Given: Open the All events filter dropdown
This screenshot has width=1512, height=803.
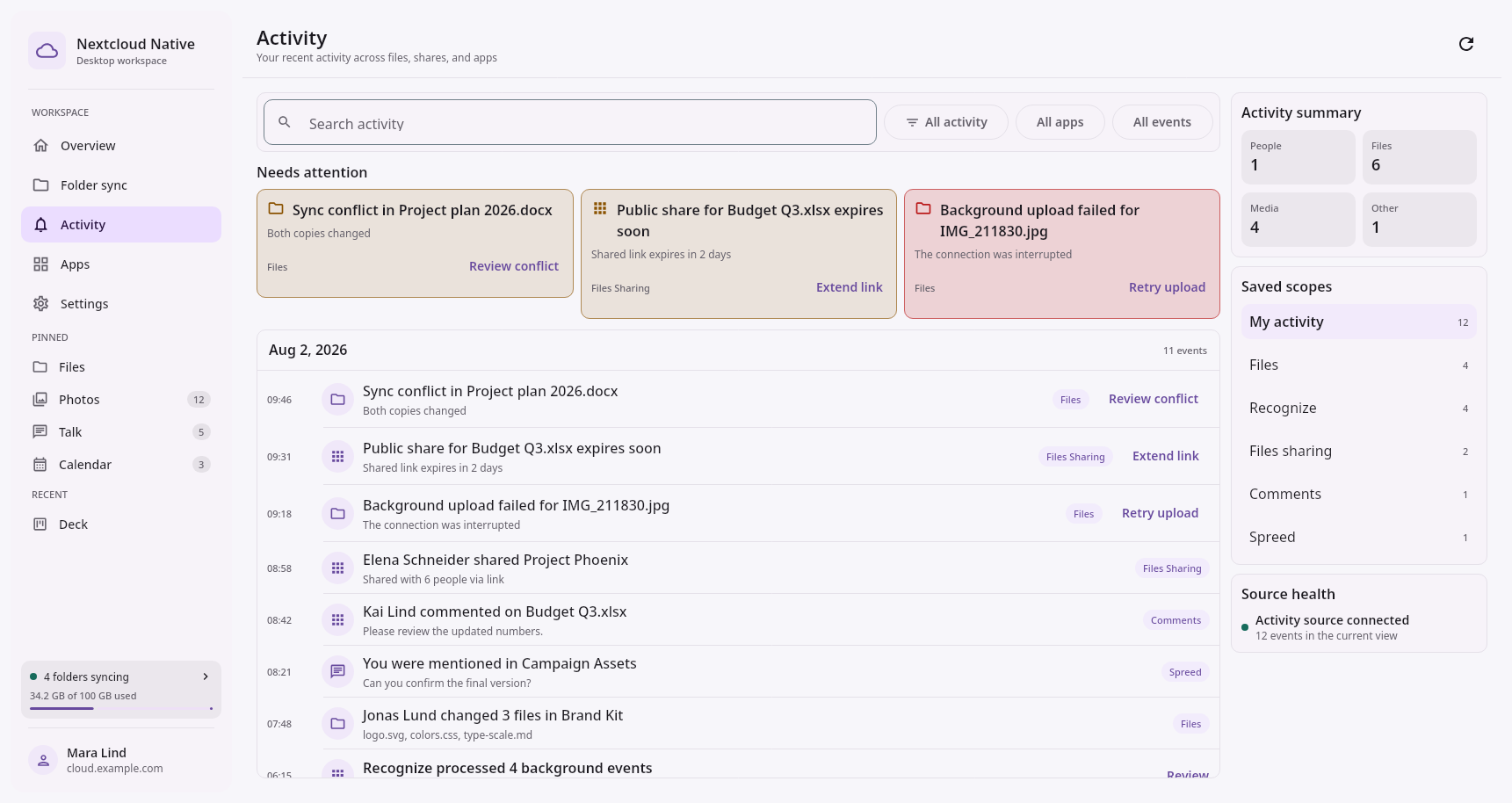Looking at the screenshot, I should pyautogui.click(x=1162, y=122).
